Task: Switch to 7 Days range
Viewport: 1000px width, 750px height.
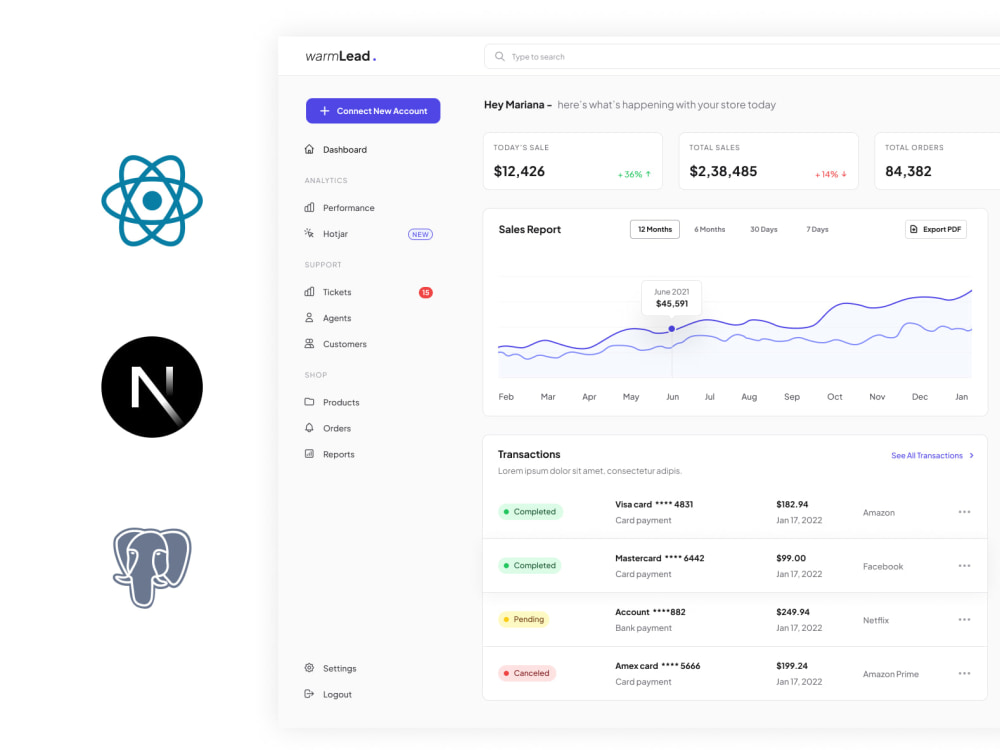Action: click(x=817, y=230)
